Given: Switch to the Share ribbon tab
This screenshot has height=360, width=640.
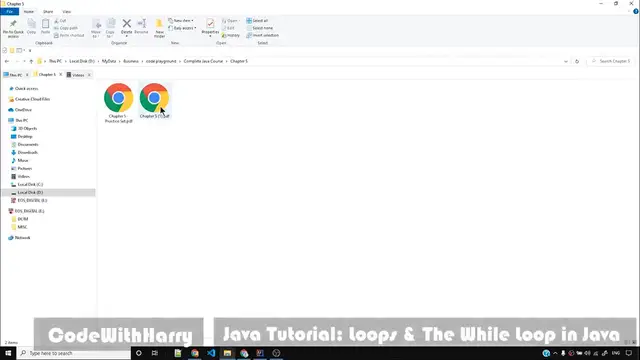Looking at the screenshot, I should click(x=48, y=12).
